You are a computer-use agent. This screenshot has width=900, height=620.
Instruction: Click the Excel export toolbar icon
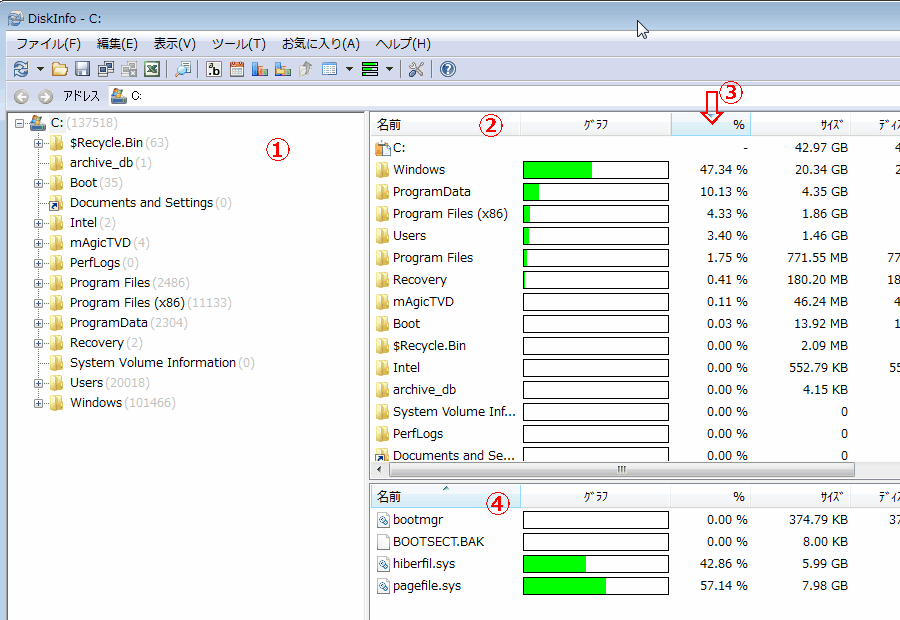coord(152,69)
